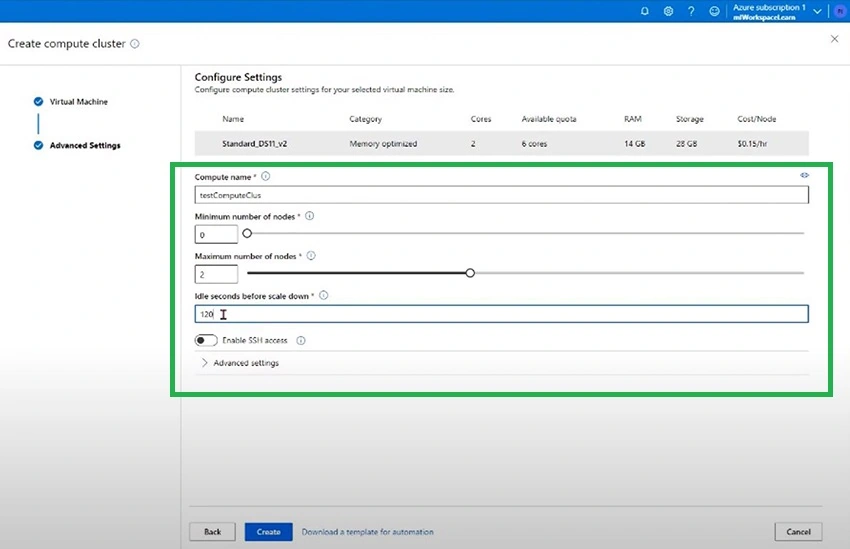Open Download a template for automation link
The height and width of the screenshot is (549, 850).
point(368,532)
